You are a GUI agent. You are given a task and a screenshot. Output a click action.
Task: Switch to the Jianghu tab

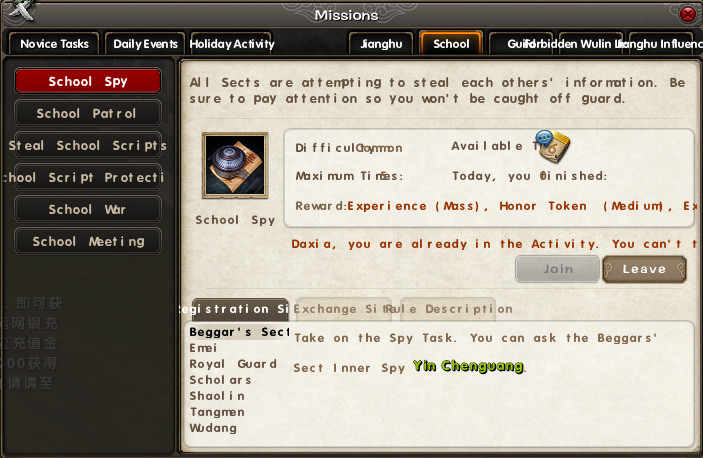click(x=381, y=43)
